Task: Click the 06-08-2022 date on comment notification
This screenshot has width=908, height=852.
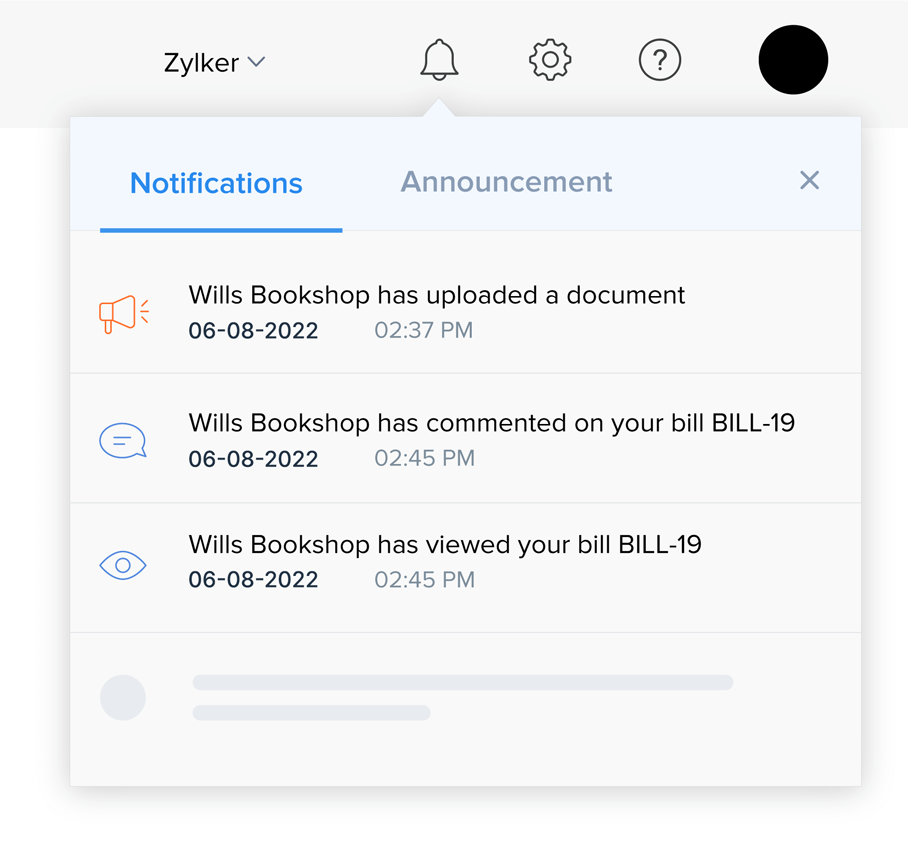Action: tap(253, 459)
